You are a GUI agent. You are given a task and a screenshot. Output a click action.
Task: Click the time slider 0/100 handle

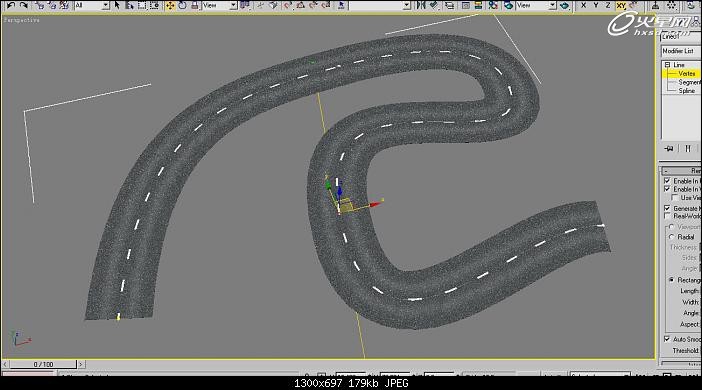pos(43,364)
